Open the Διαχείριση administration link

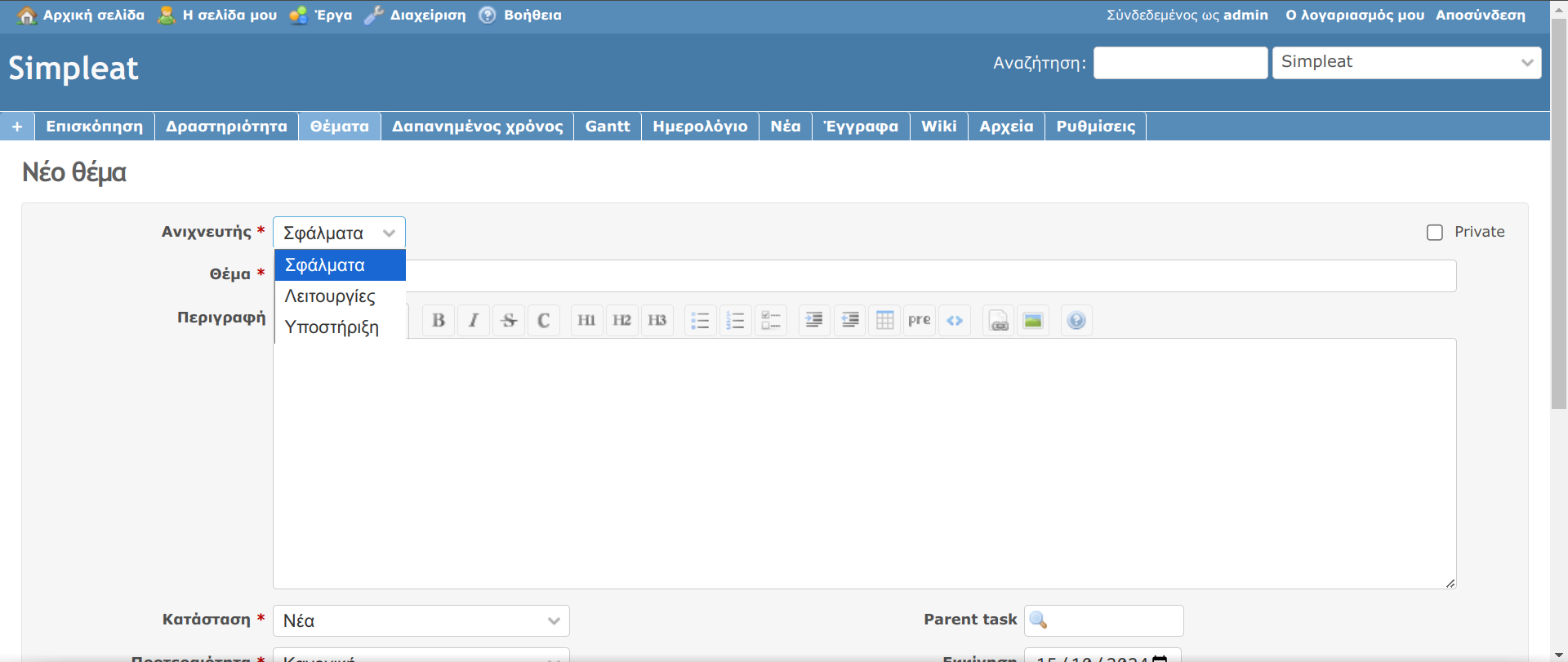pos(427,16)
